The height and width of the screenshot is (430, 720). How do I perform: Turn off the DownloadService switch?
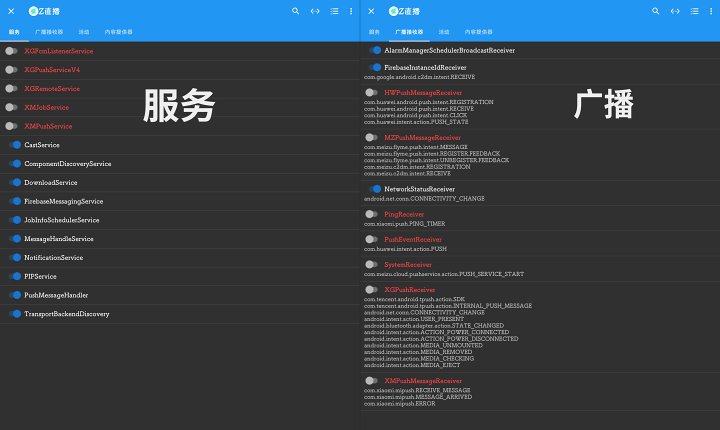15,182
